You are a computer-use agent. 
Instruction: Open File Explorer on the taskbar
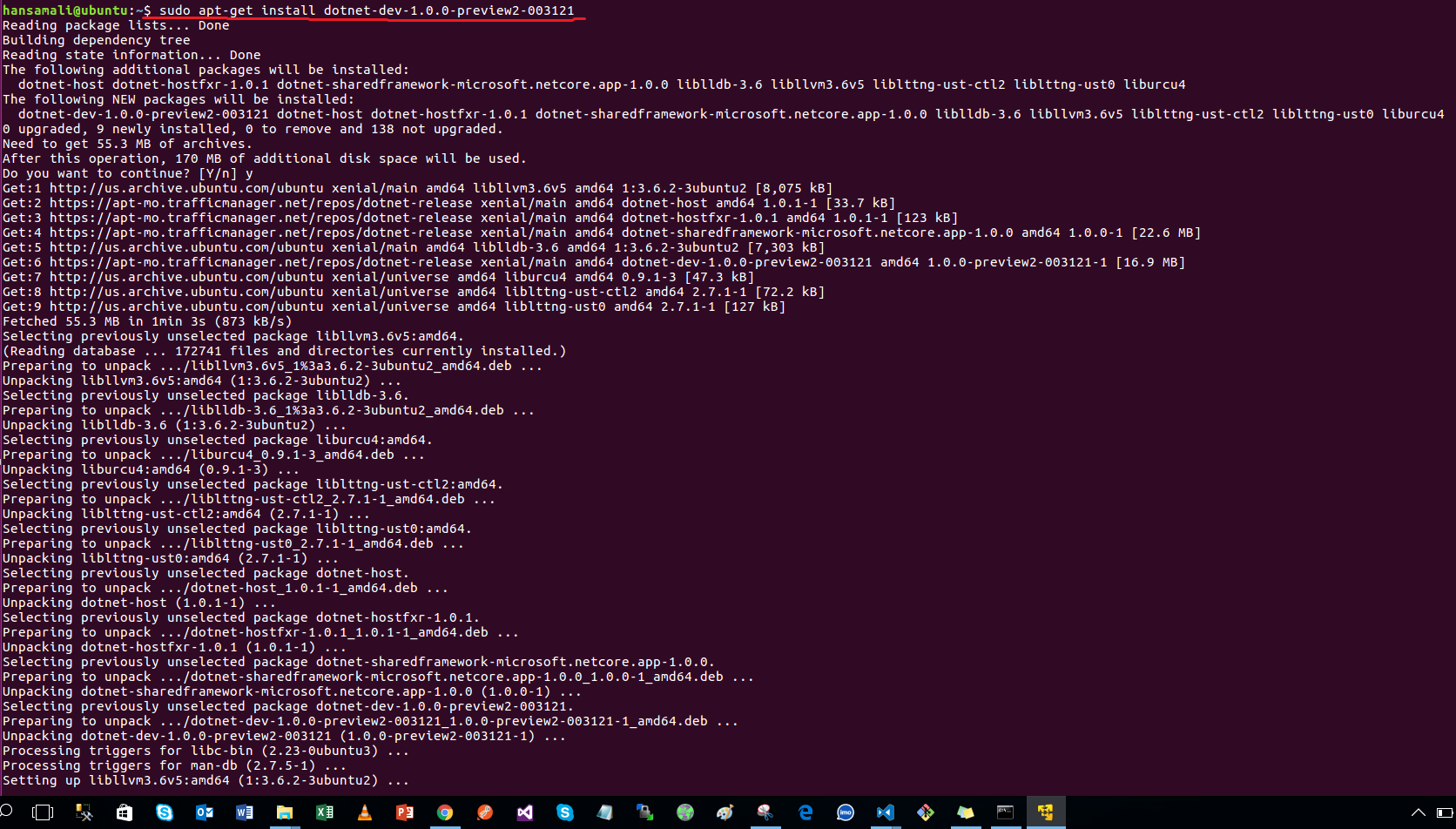(285, 812)
